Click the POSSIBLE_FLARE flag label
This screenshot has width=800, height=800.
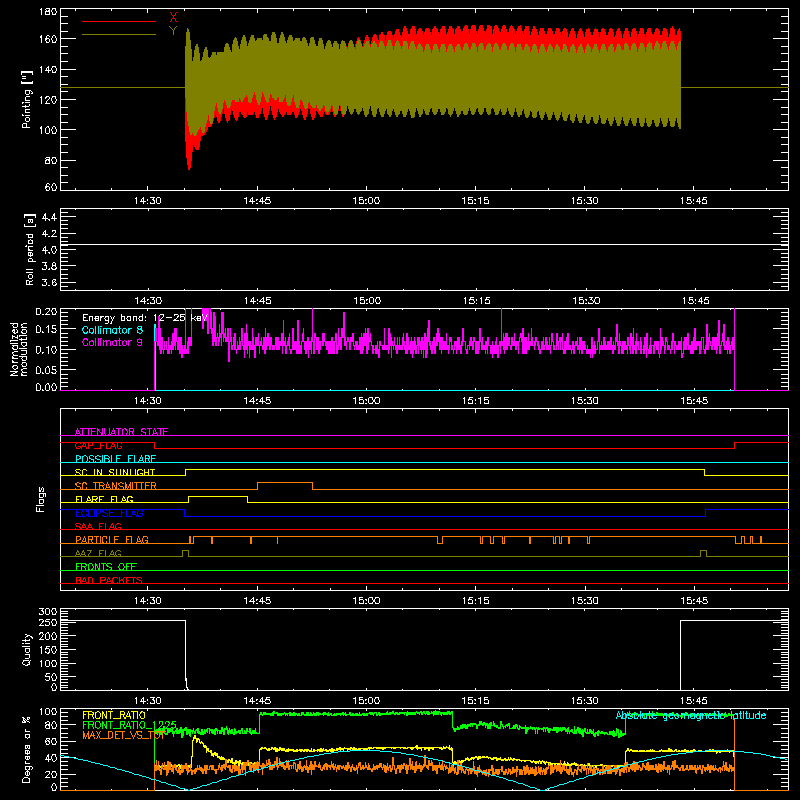click(x=115, y=459)
